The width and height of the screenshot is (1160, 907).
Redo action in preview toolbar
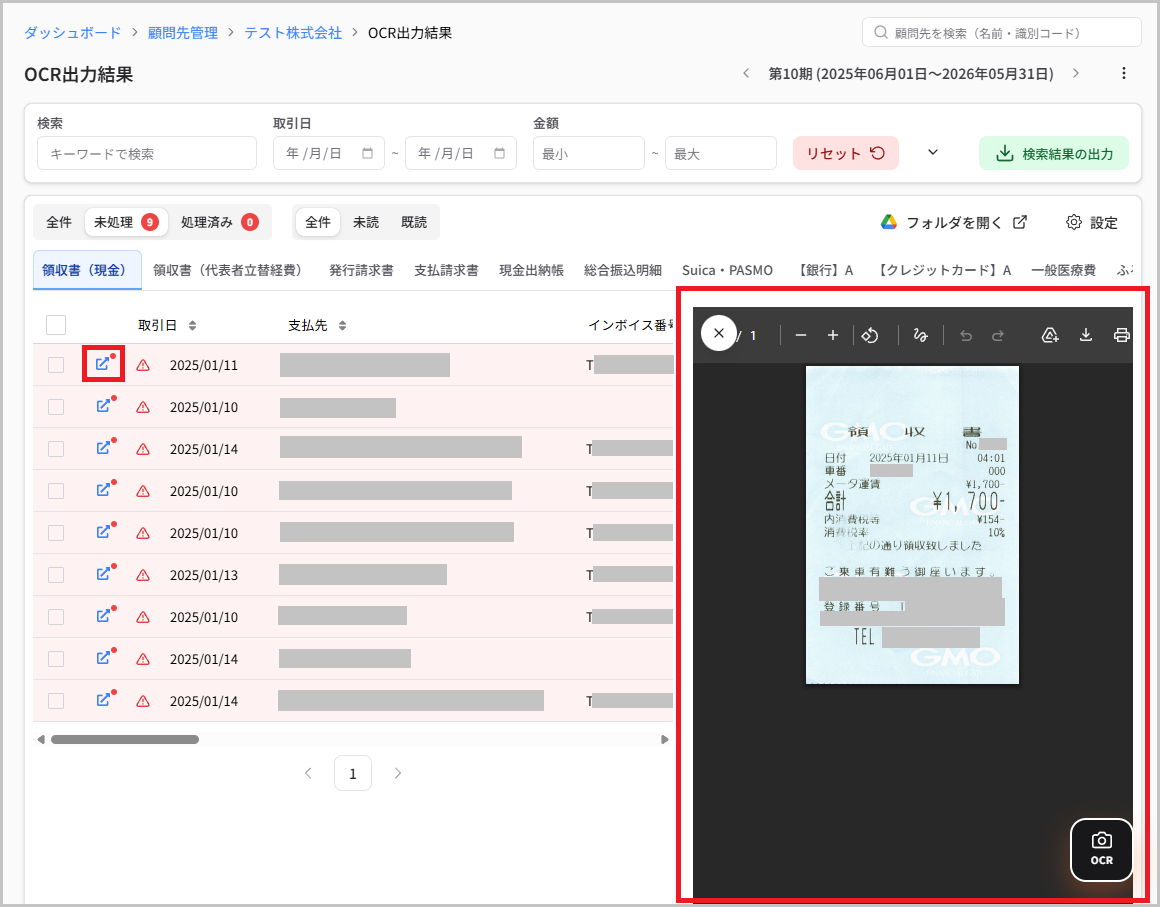pyautogui.click(x=997, y=335)
